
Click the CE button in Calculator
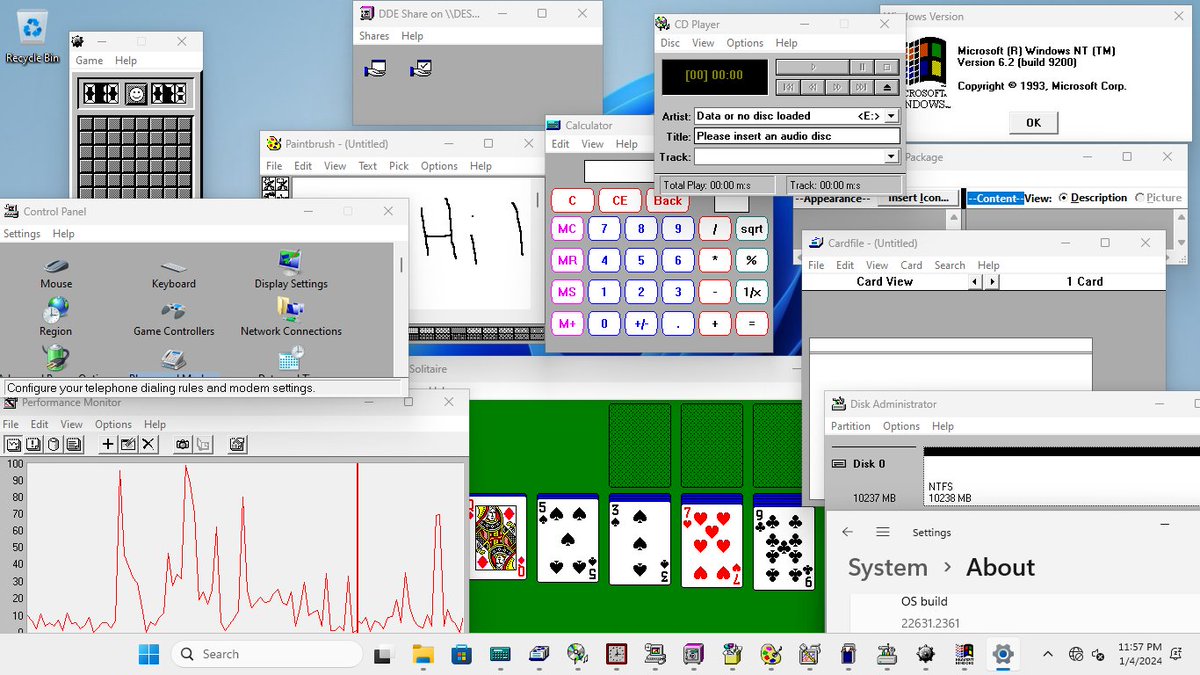click(620, 200)
